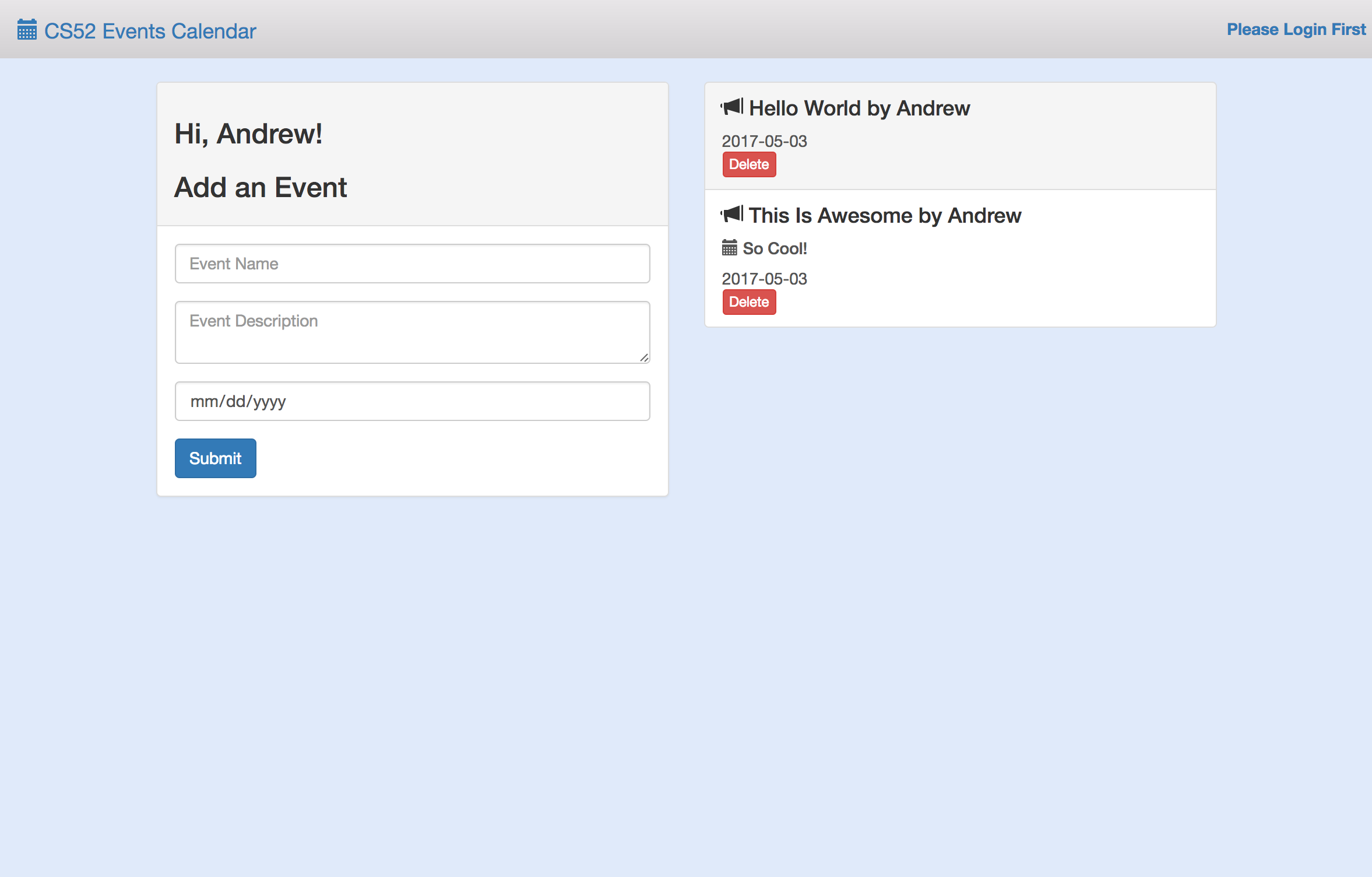
Task: Click the Add an Event heading
Action: [261, 188]
